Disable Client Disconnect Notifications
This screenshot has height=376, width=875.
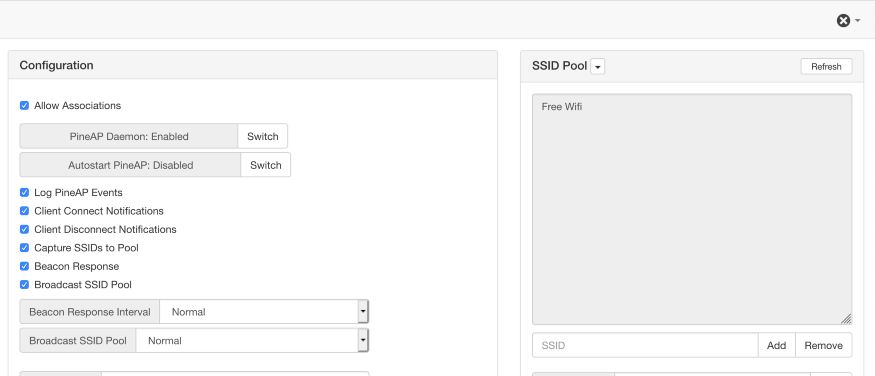(25, 229)
